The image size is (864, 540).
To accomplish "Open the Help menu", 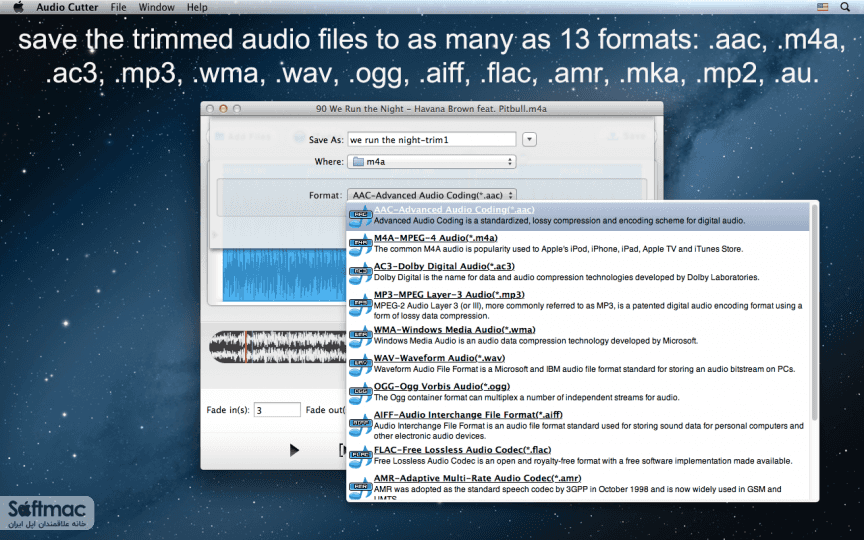I will point(197,7).
